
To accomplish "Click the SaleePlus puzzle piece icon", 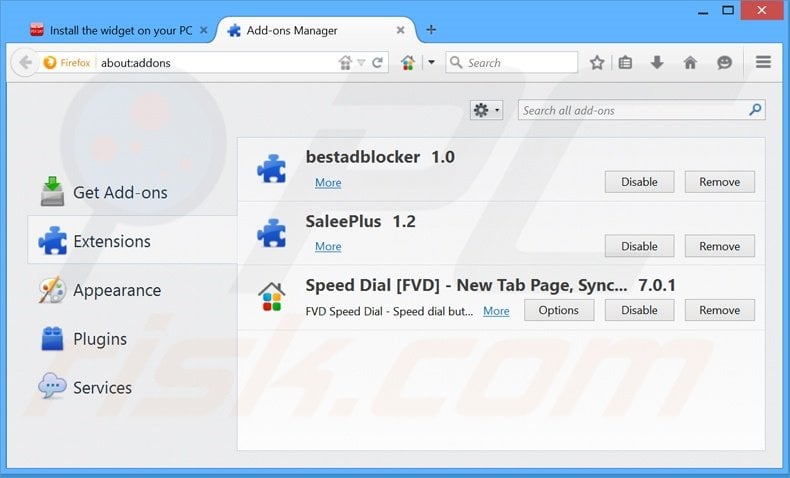I will 272,233.
